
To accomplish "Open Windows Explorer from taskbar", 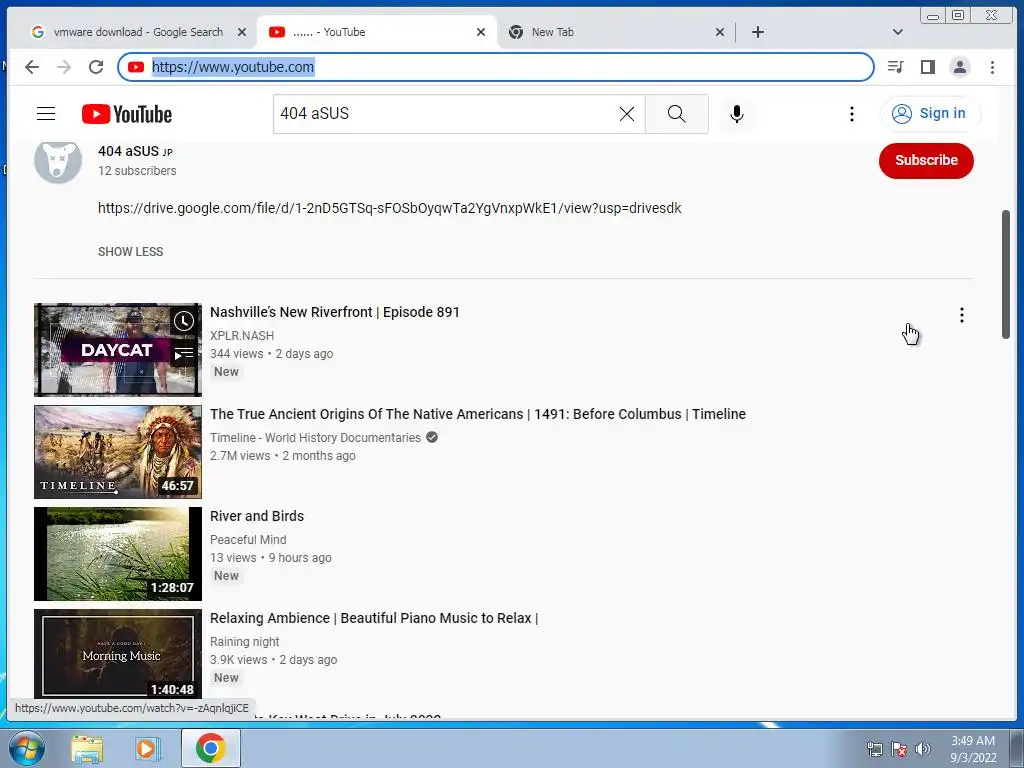I will click(87, 749).
